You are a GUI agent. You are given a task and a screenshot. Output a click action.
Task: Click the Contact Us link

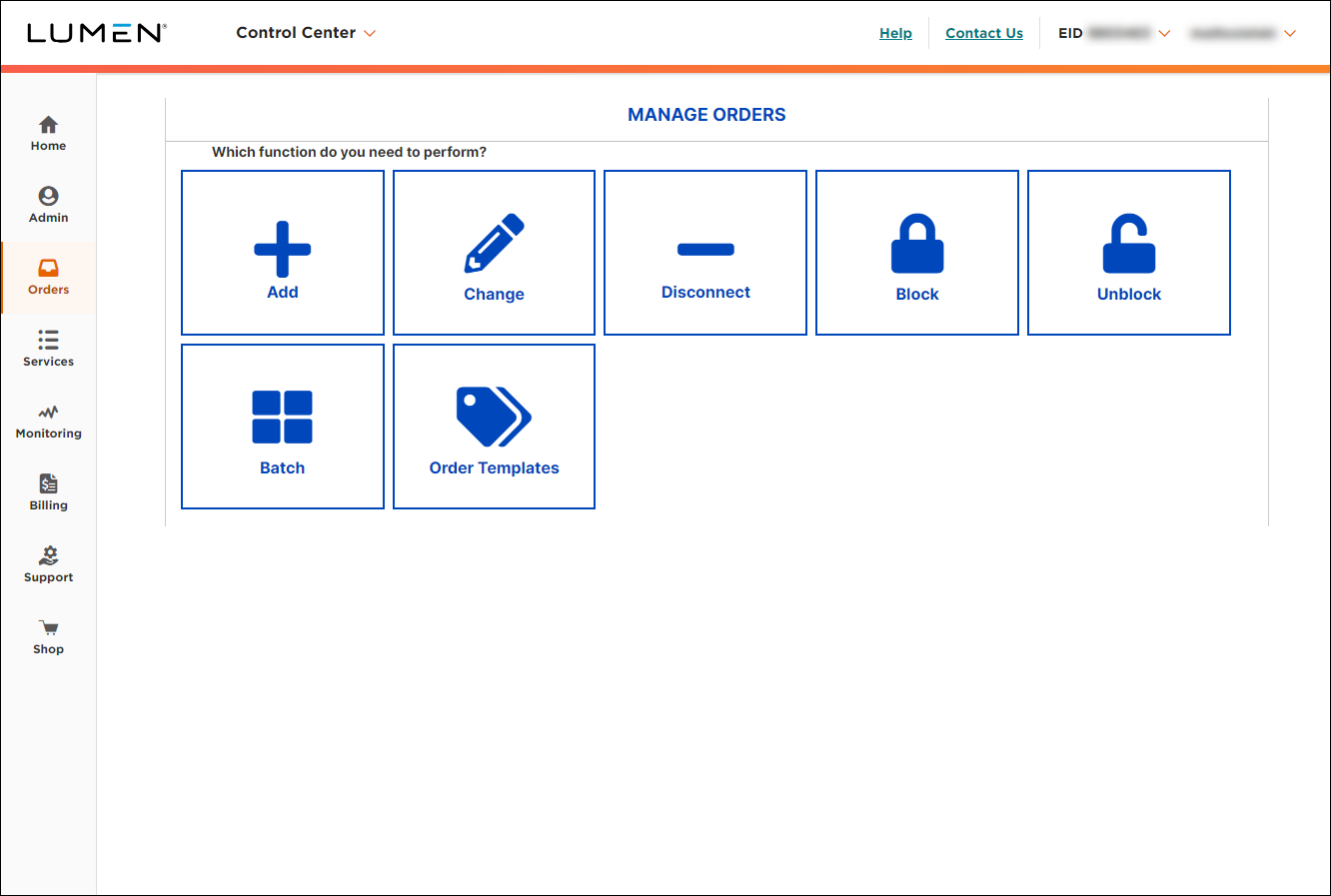click(983, 32)
